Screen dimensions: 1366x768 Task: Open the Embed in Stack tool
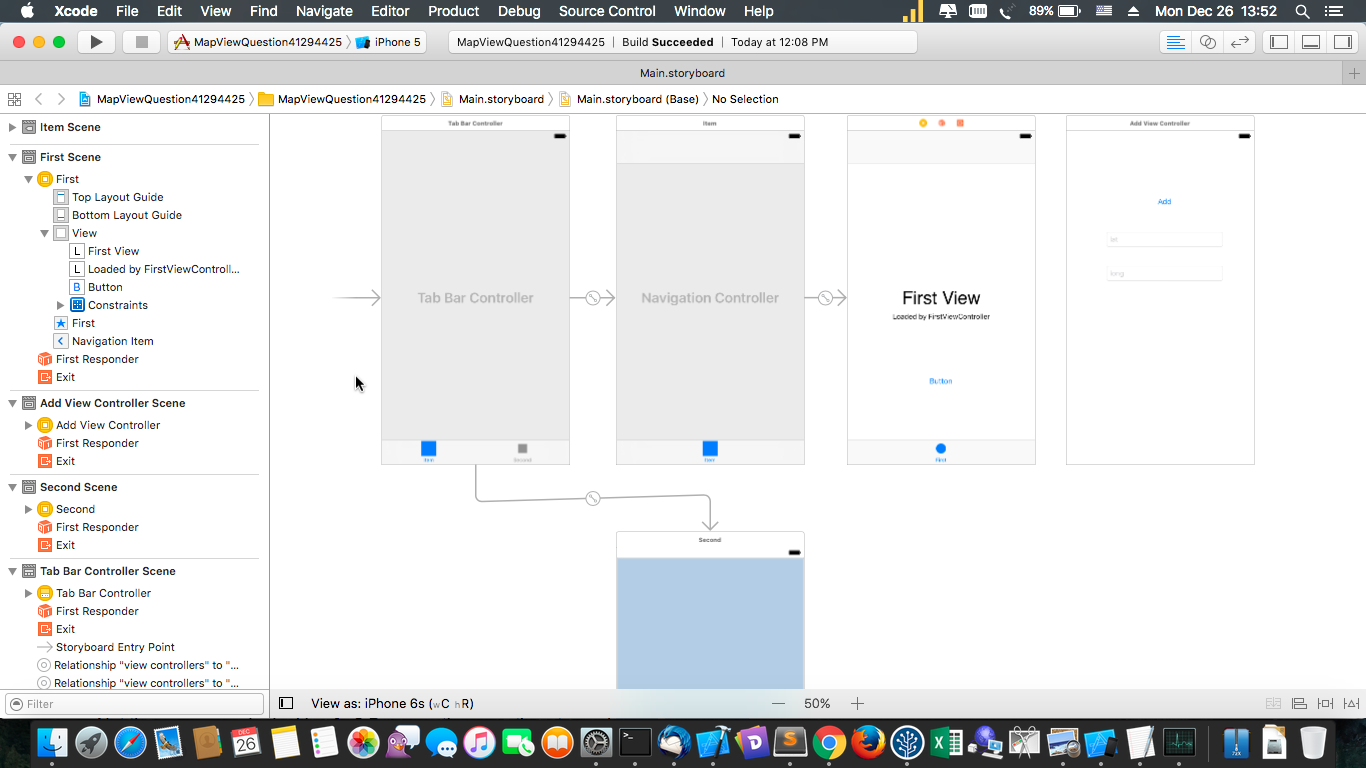1273,704
